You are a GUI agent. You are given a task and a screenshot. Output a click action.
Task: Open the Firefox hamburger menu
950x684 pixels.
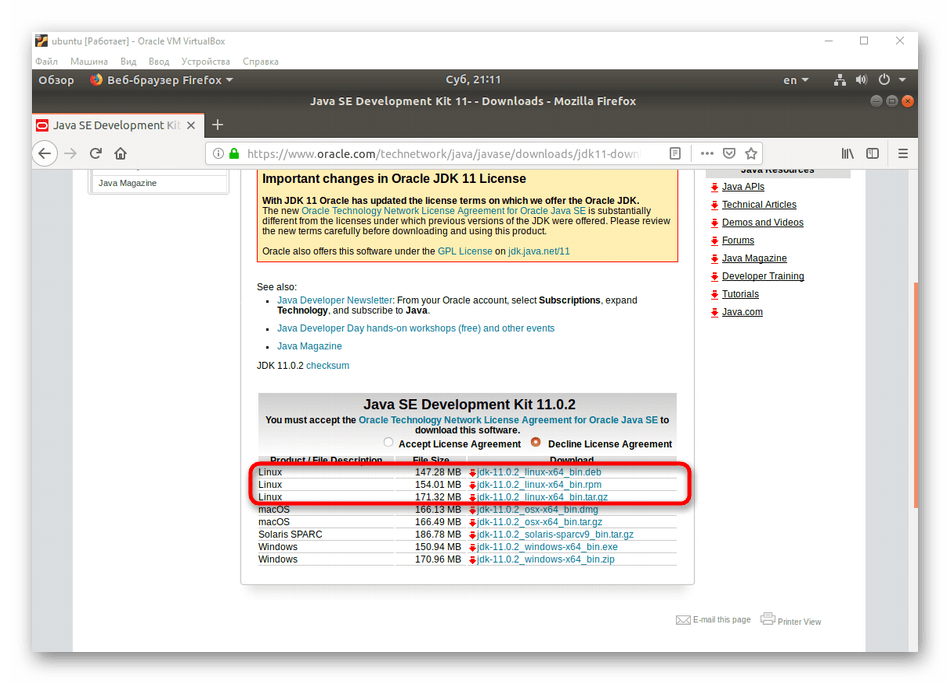pos(902,153)
